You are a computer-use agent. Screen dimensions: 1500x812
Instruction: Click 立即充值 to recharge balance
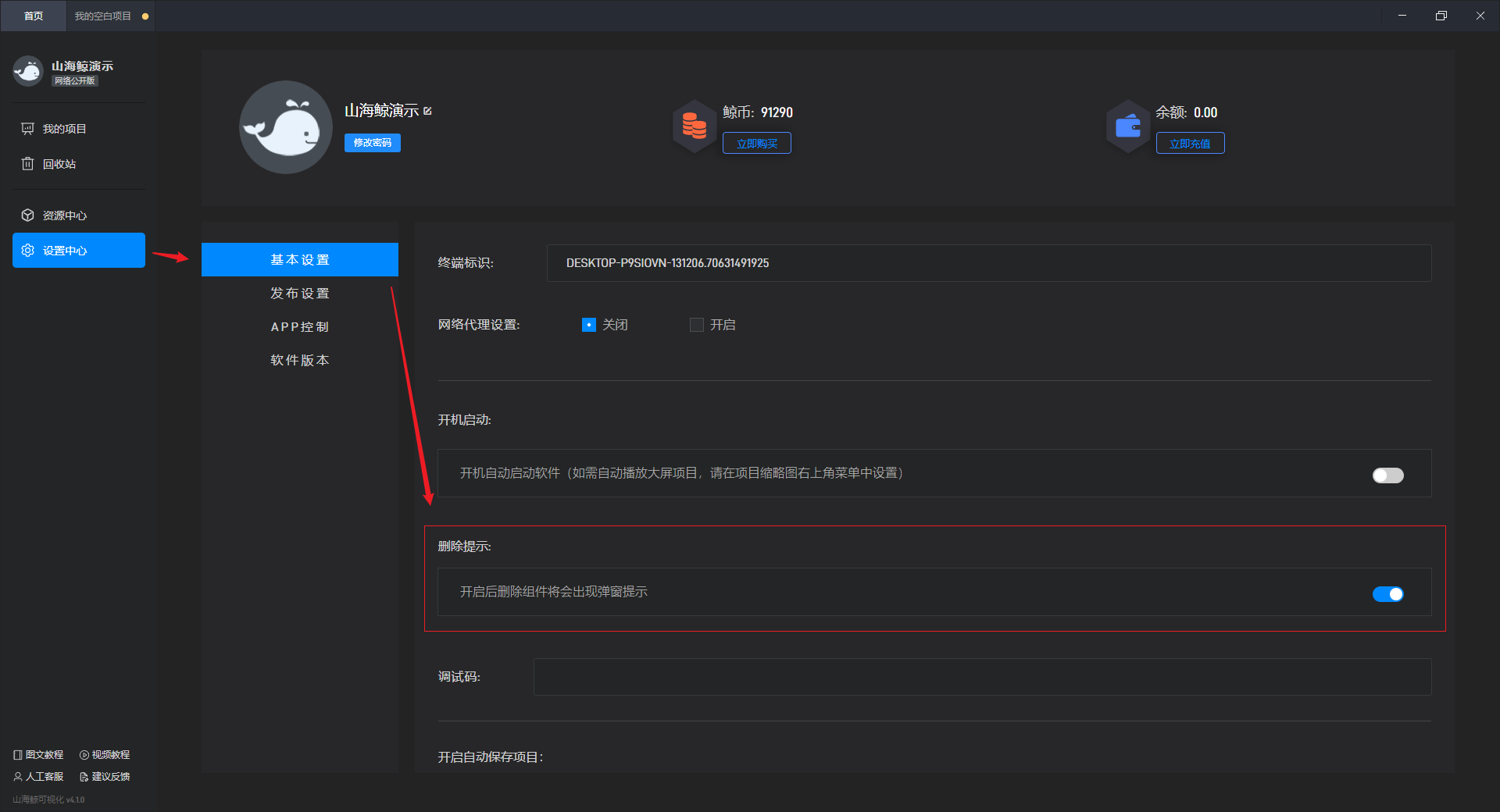[x=1190, y=144]
